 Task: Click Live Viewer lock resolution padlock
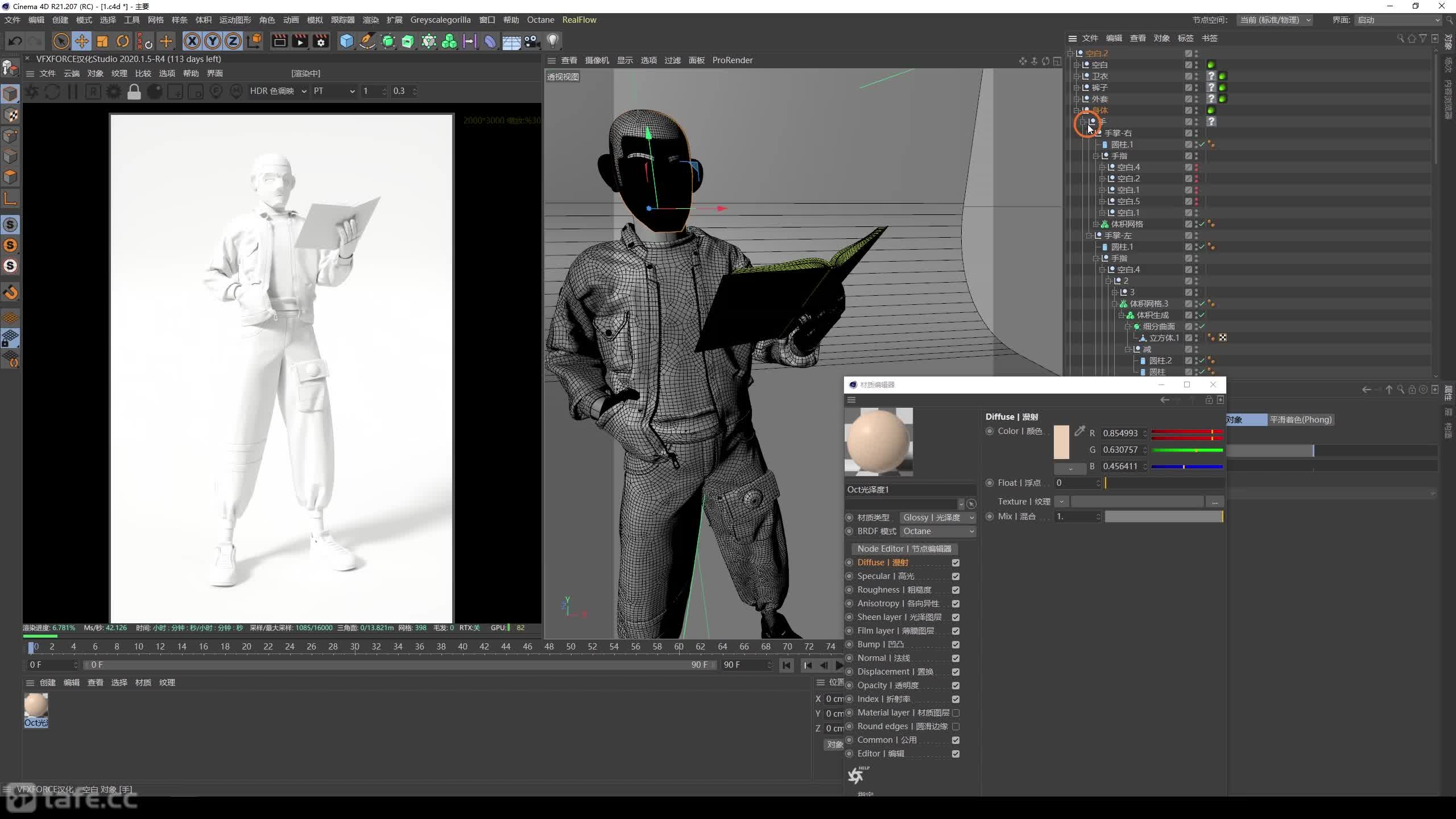134,92
